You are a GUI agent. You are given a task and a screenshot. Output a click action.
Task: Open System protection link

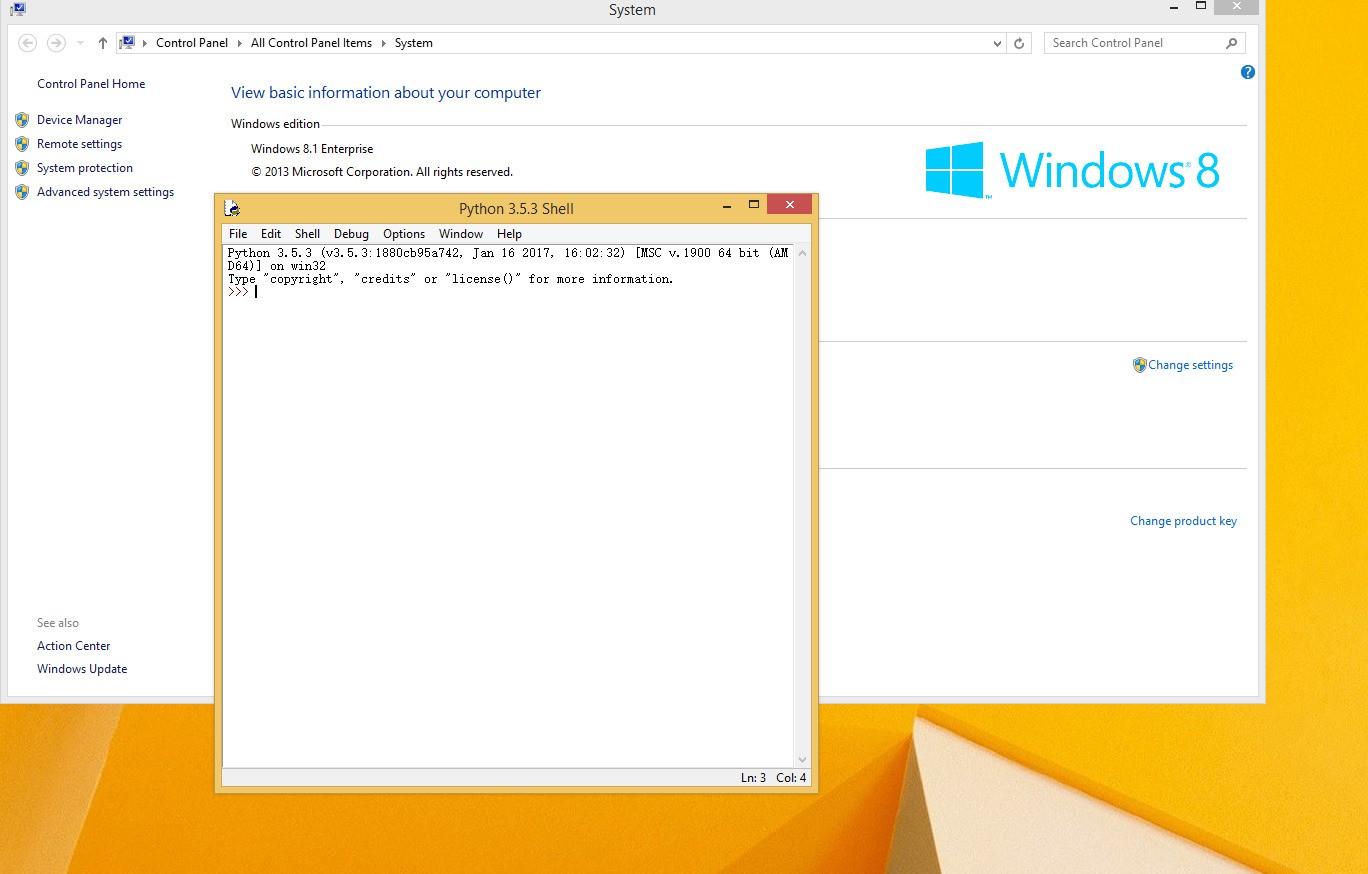(x=85, y=168)
